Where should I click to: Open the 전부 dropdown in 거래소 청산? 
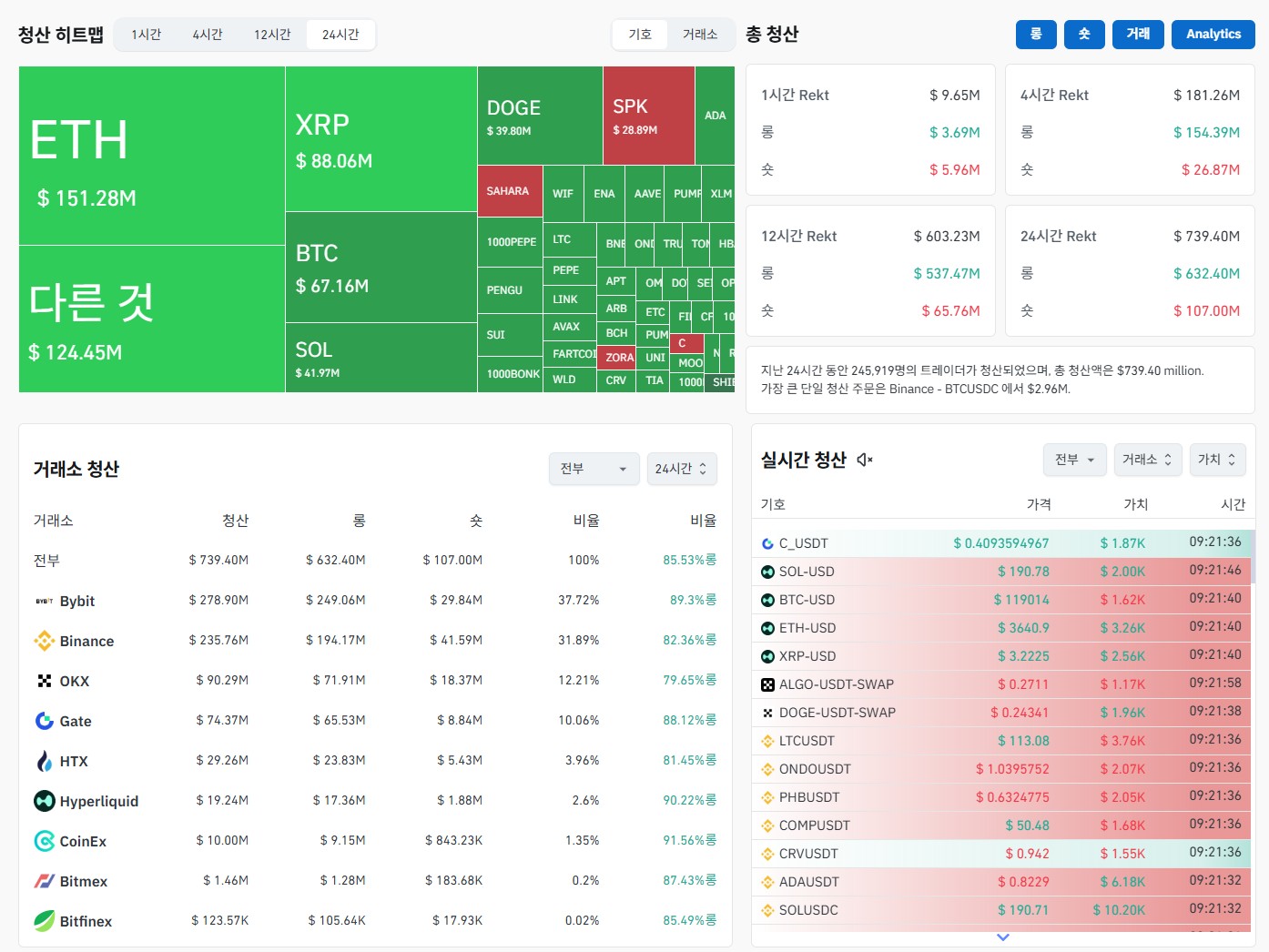[x=594, y=469]
